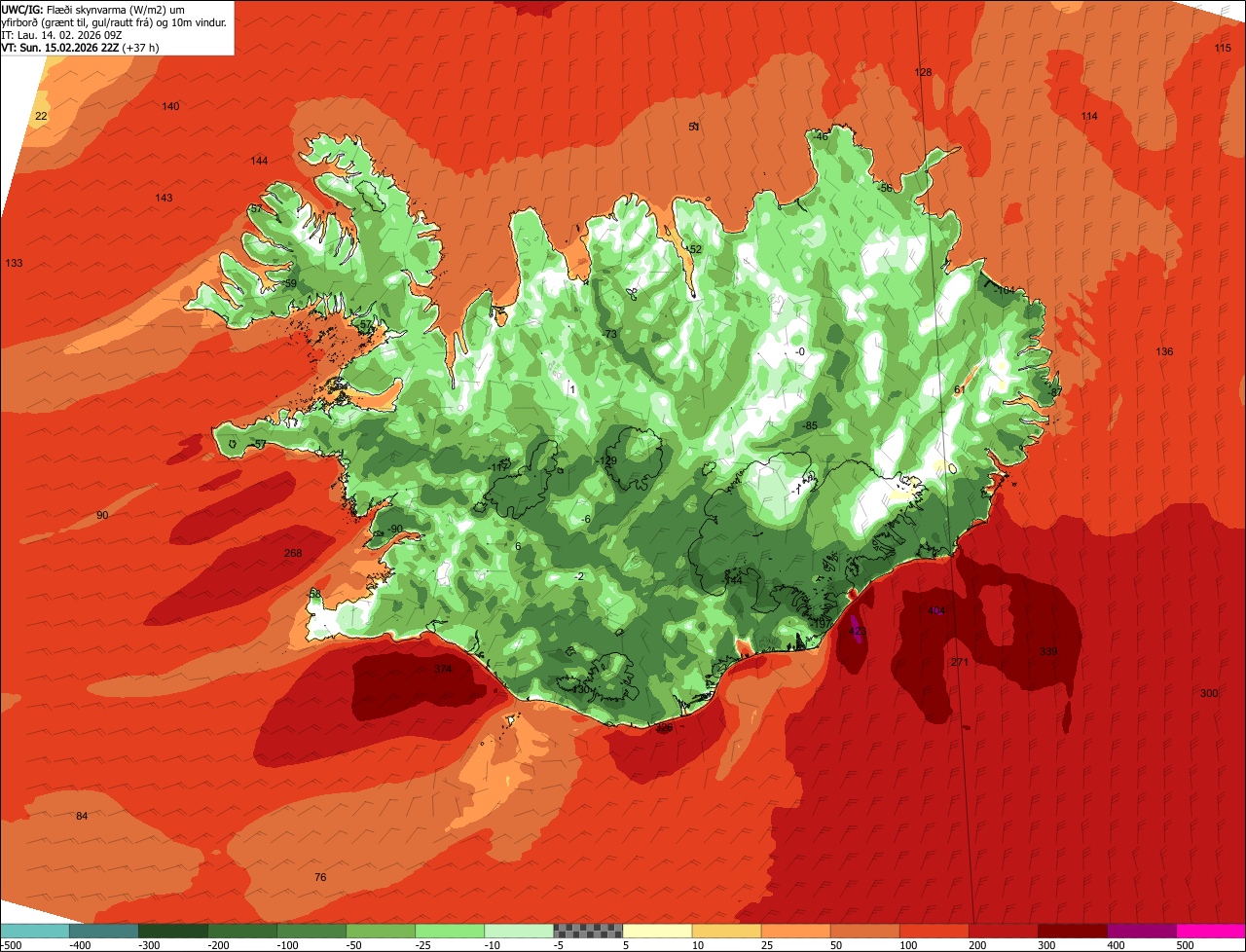Click the checkered -5 to 5 legend swatch
This screenshot has width=1246, height=952.
click(x=588, y=931)
